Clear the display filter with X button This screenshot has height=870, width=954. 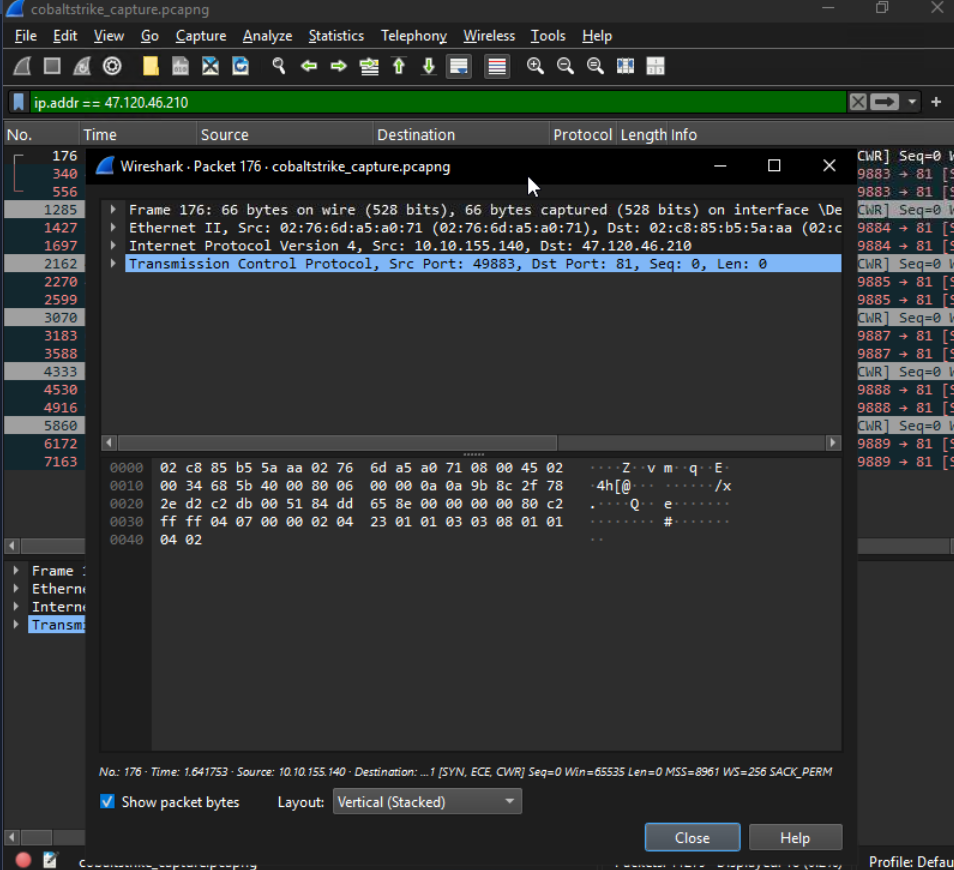857,102
